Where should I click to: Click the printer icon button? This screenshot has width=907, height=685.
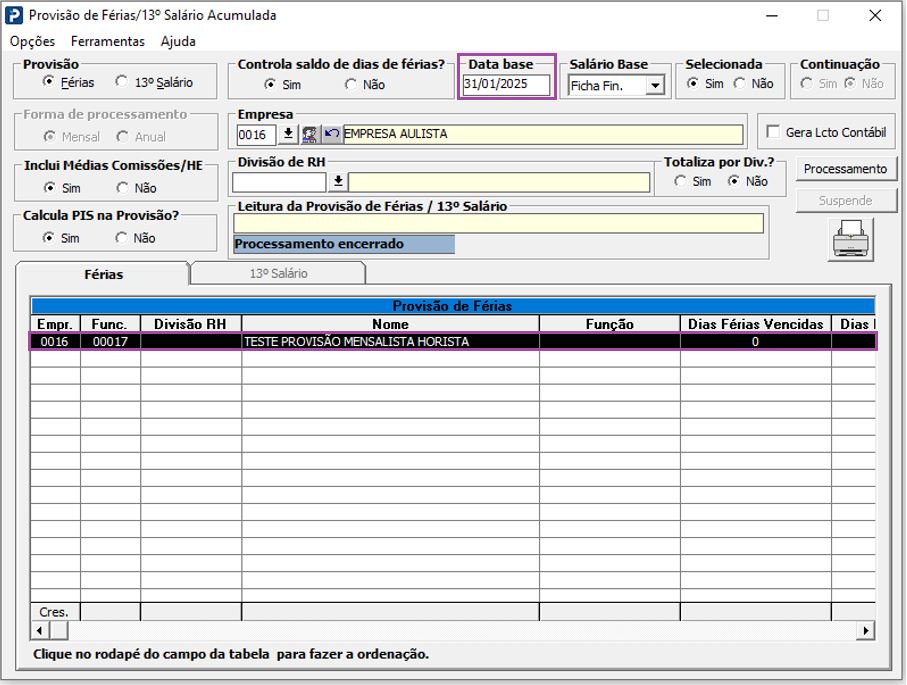tap(850, 239)
